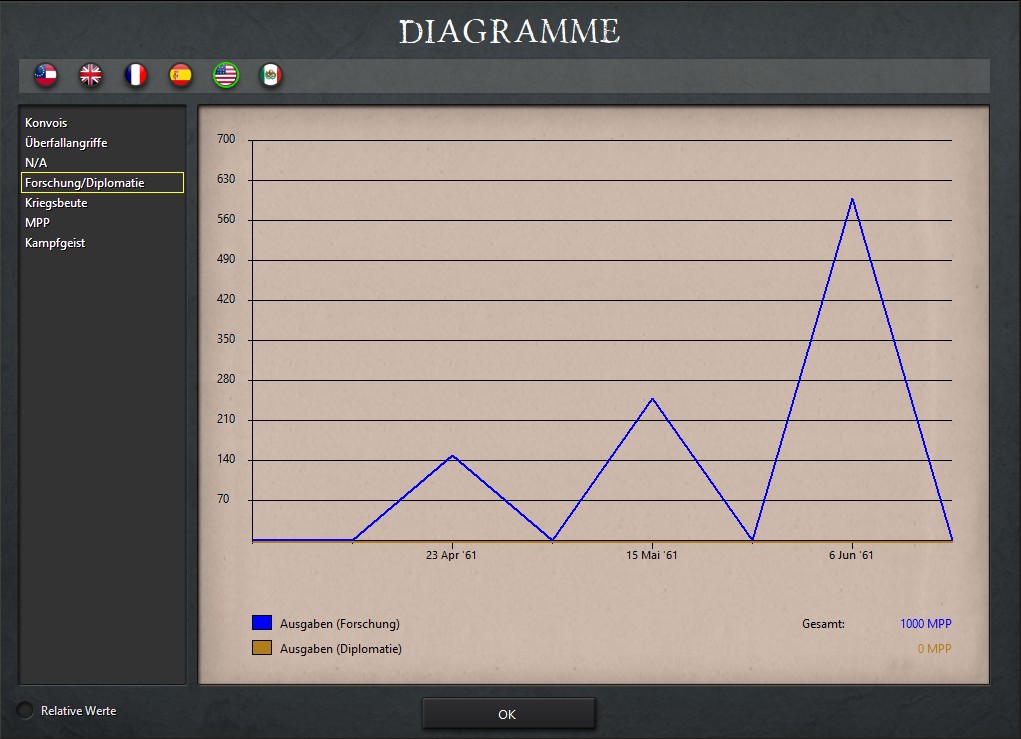1021x739 pixels.
Task: Select the United States flag icon
Action: coord(226,76)
